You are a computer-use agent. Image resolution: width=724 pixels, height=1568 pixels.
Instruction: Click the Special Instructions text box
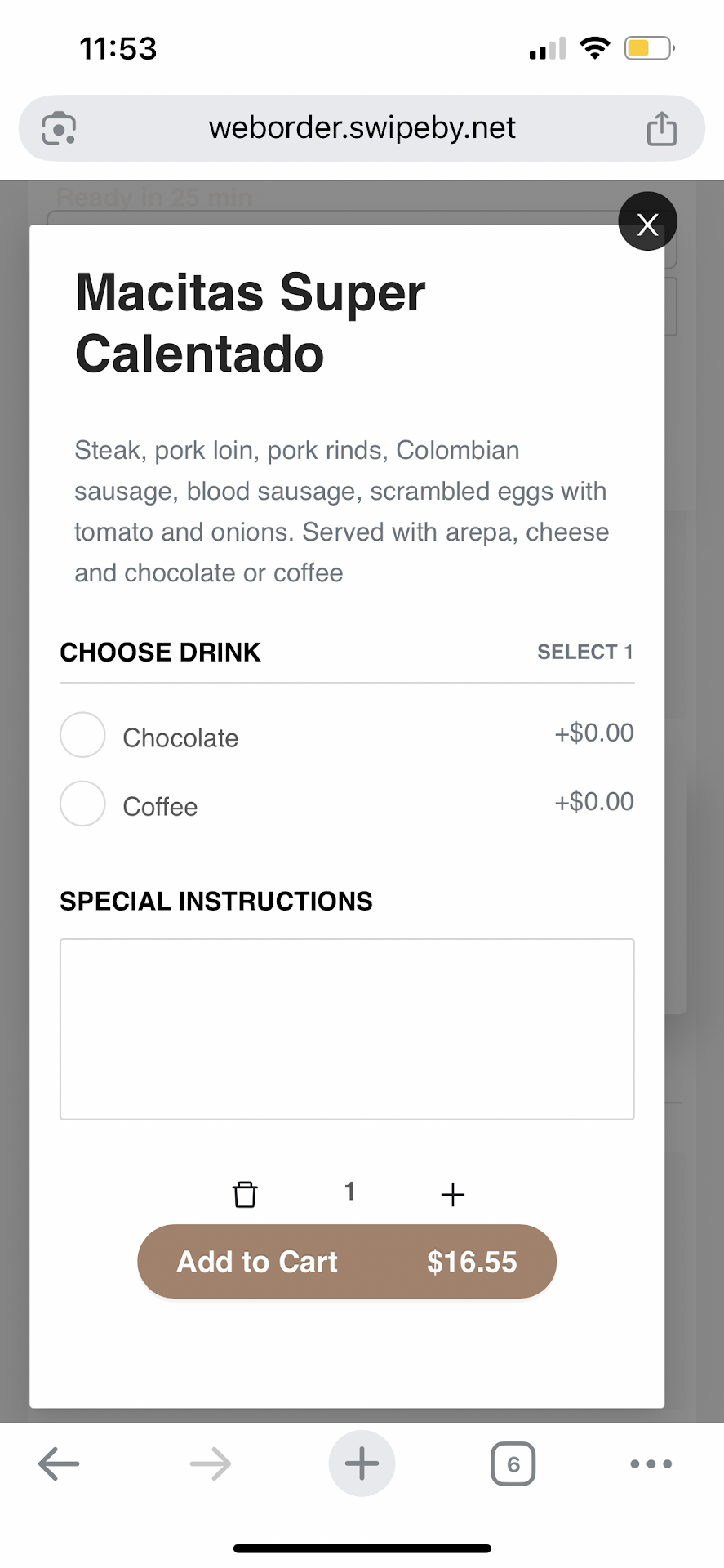[x=347, y=1029]
